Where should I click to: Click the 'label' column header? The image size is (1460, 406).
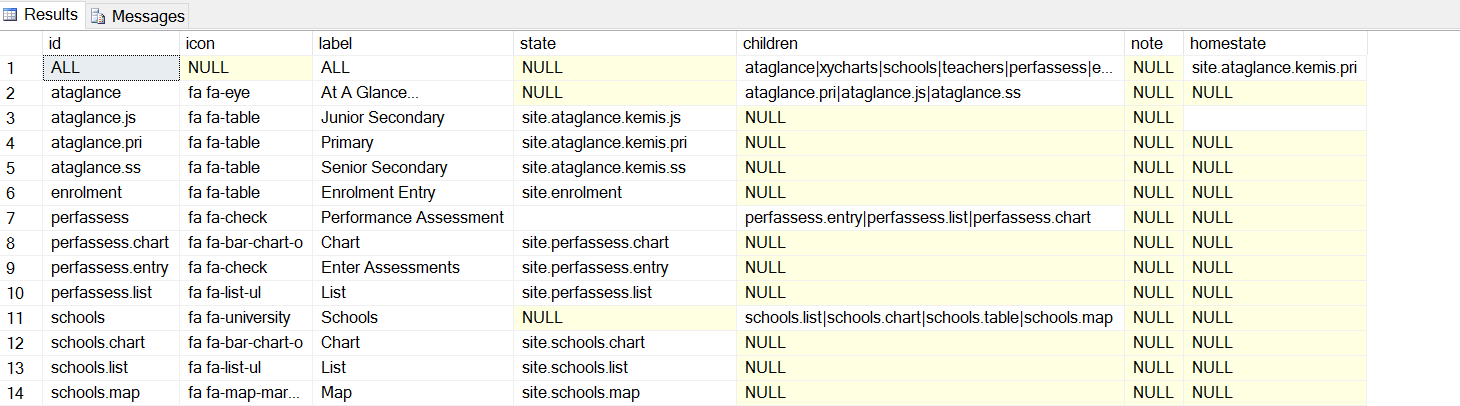click(414, 43)
